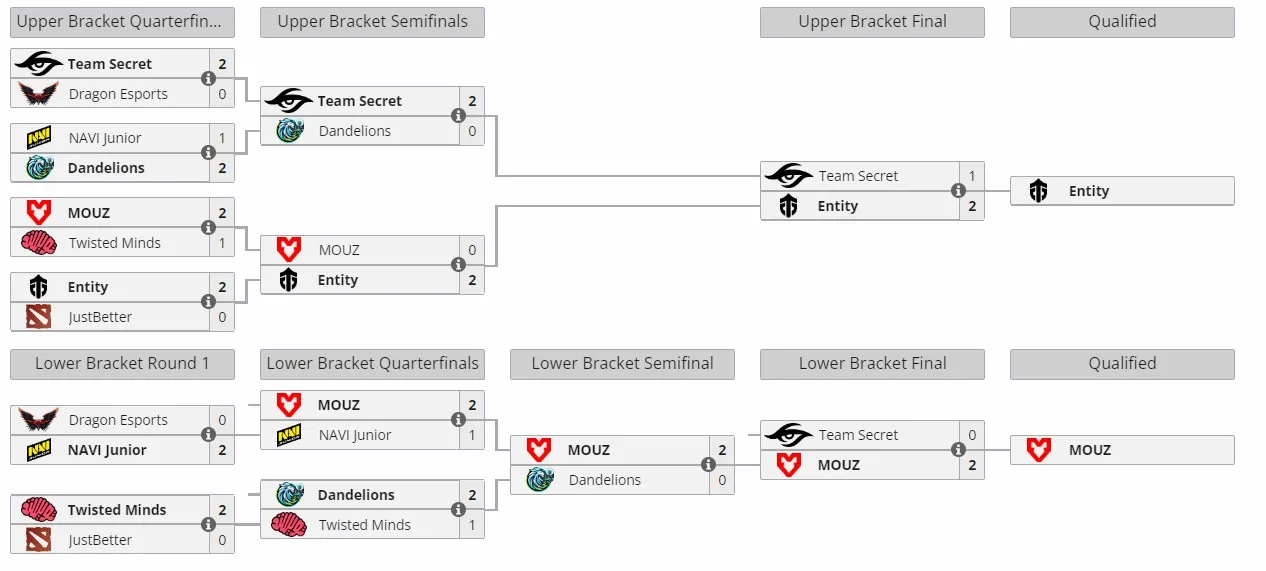Click the MOUZ logo in lower Qualified box

(x=1038, y=450)
